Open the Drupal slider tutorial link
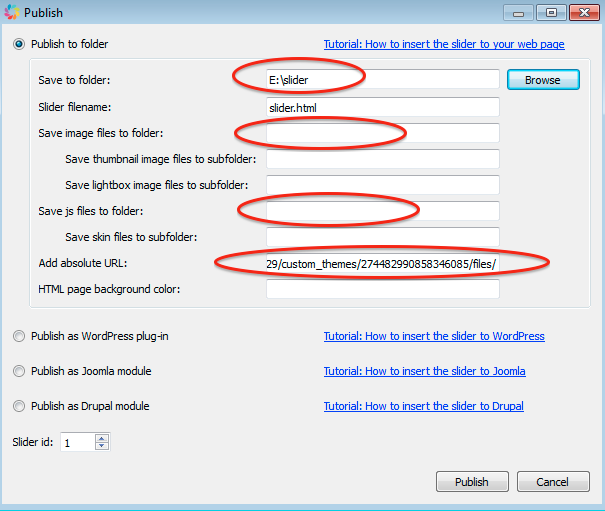This screenshot has height=511, width=605. tap(424, 406)
